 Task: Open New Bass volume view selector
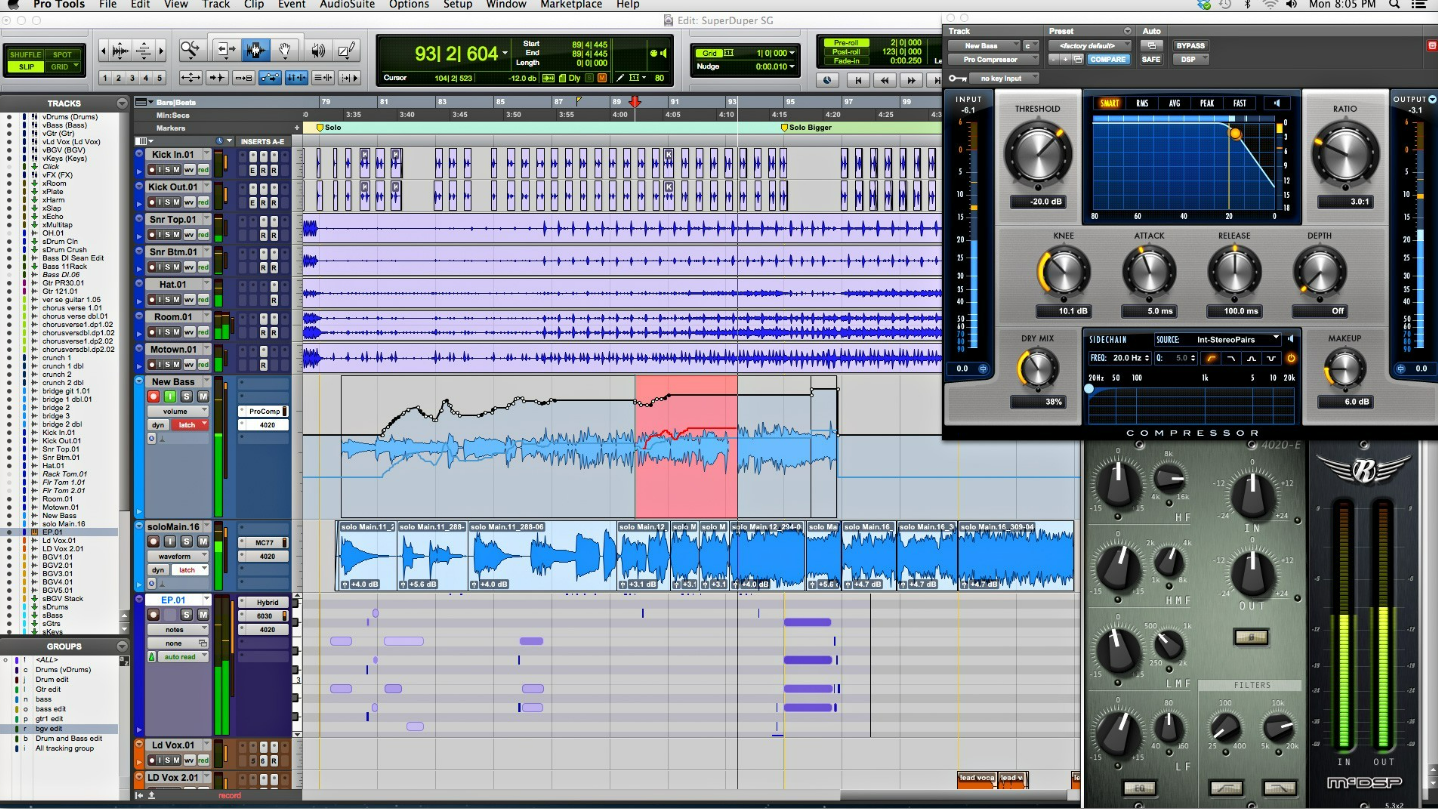point(178,411)
